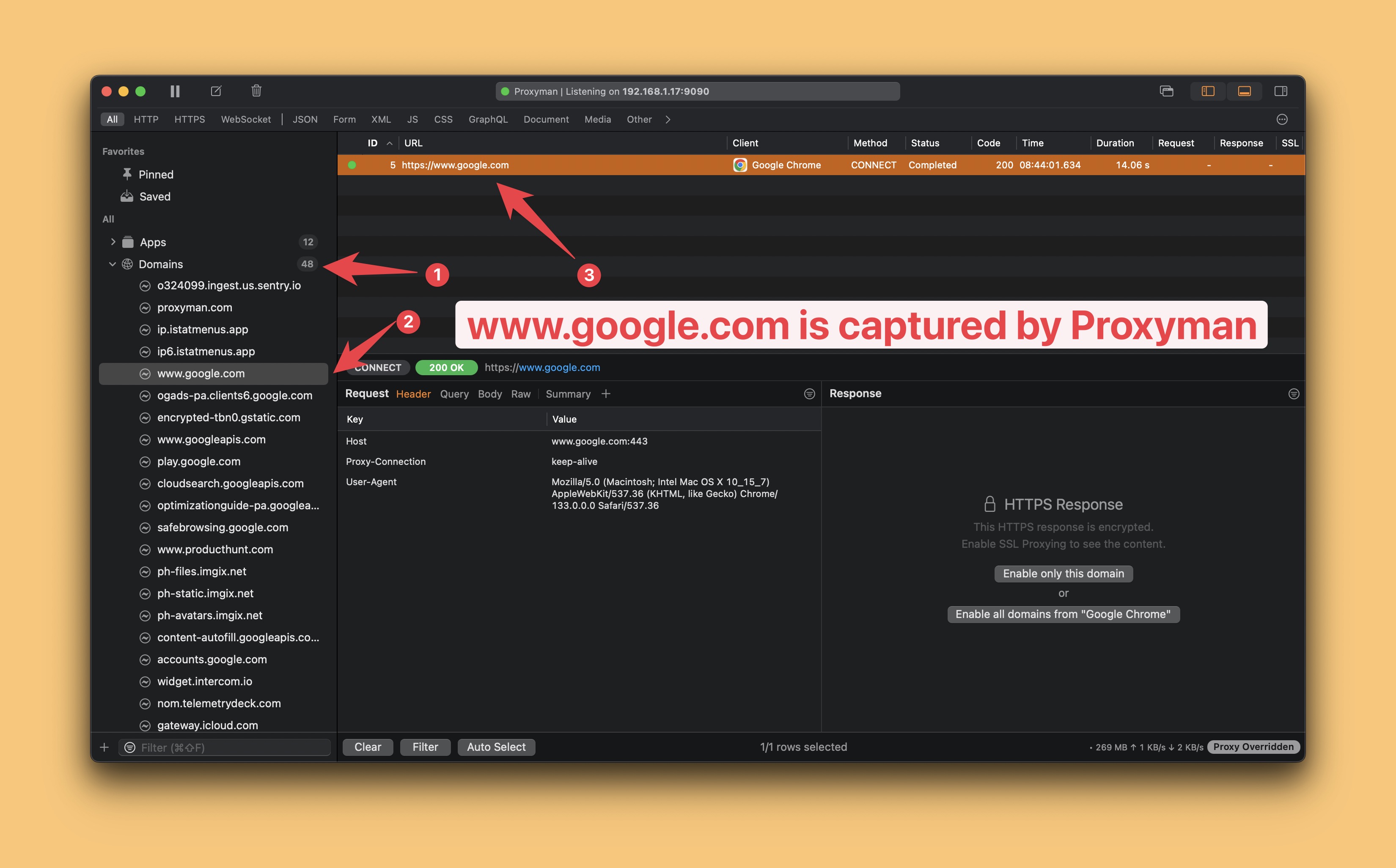Select the Apps folder row

(214, 242)
